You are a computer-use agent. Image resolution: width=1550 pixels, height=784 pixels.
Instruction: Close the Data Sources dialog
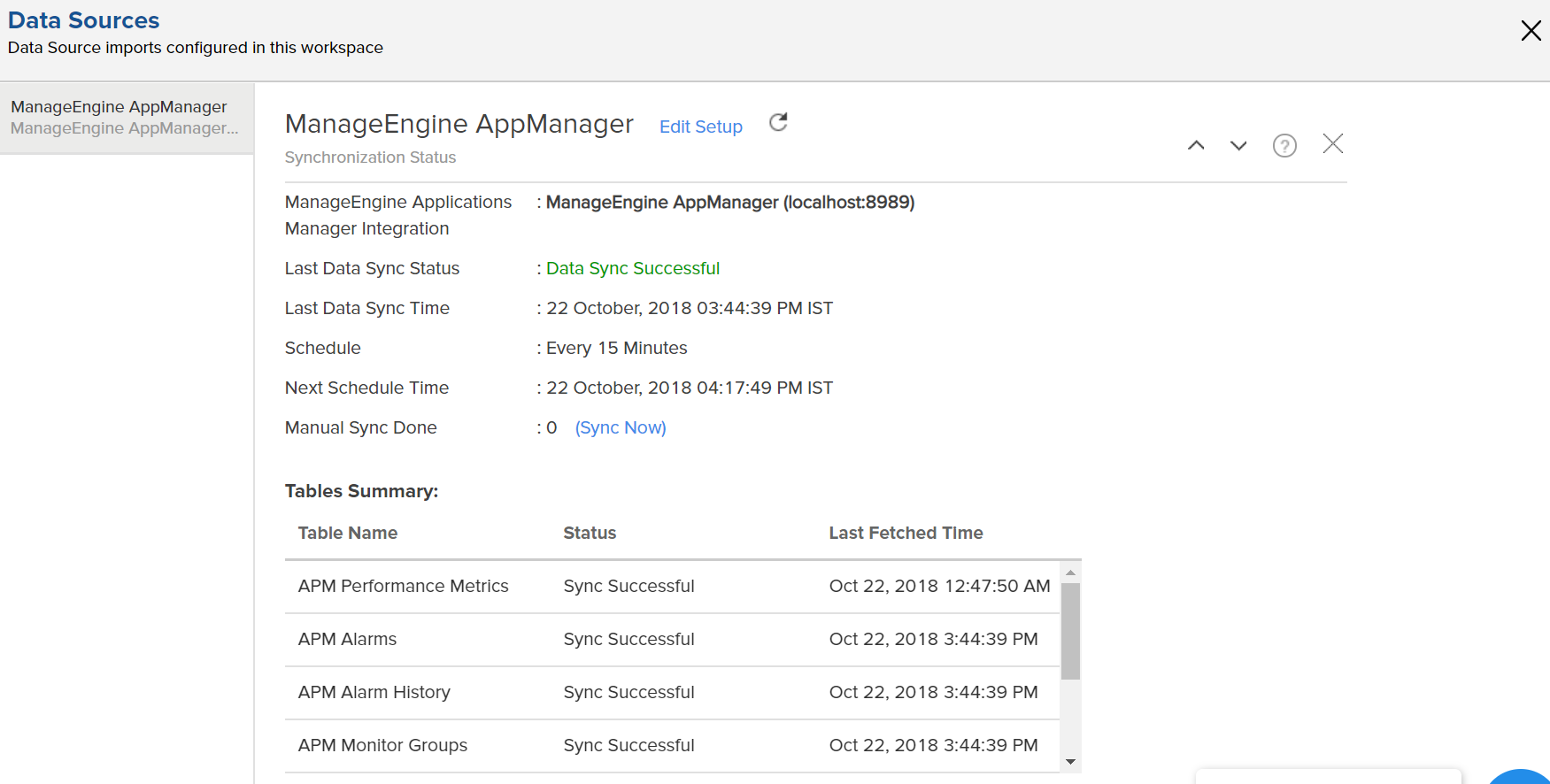[x=1531, y=31]
